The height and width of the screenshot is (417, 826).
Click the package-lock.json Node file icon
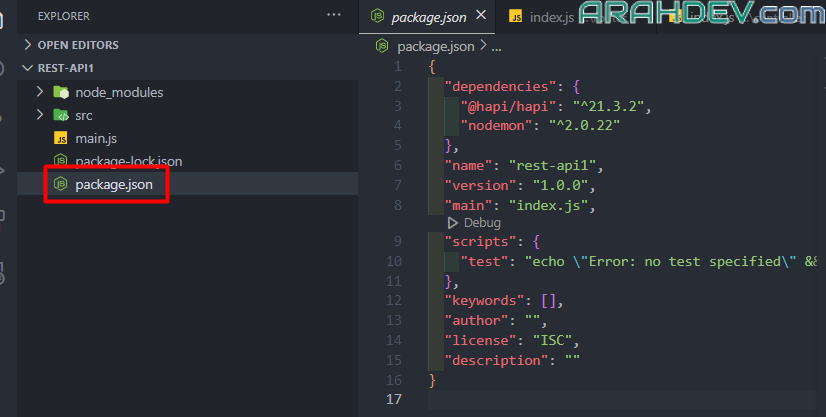click(x=60, y=161)
